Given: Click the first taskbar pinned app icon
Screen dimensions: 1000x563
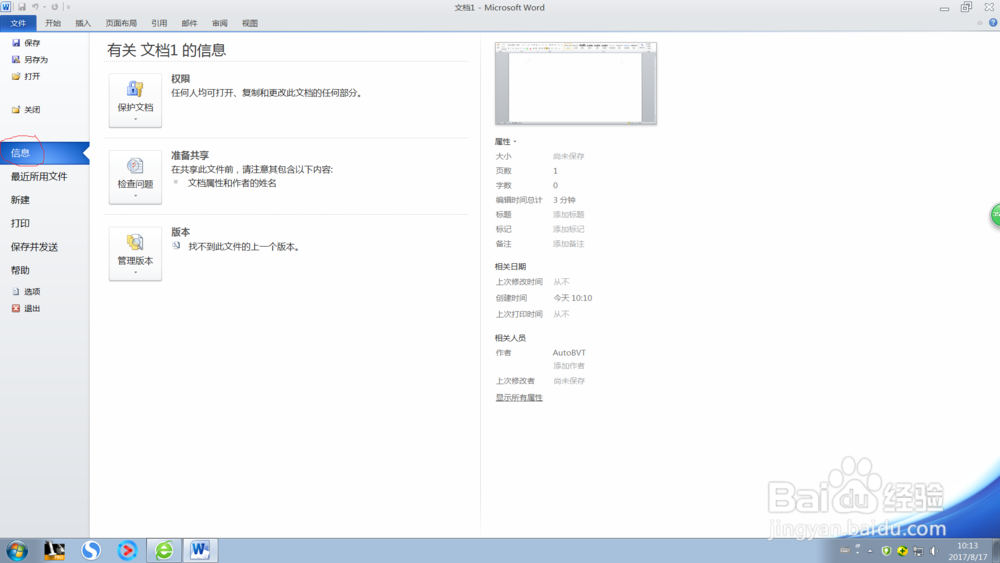Looking at the screenshot, I should point(54,550).
